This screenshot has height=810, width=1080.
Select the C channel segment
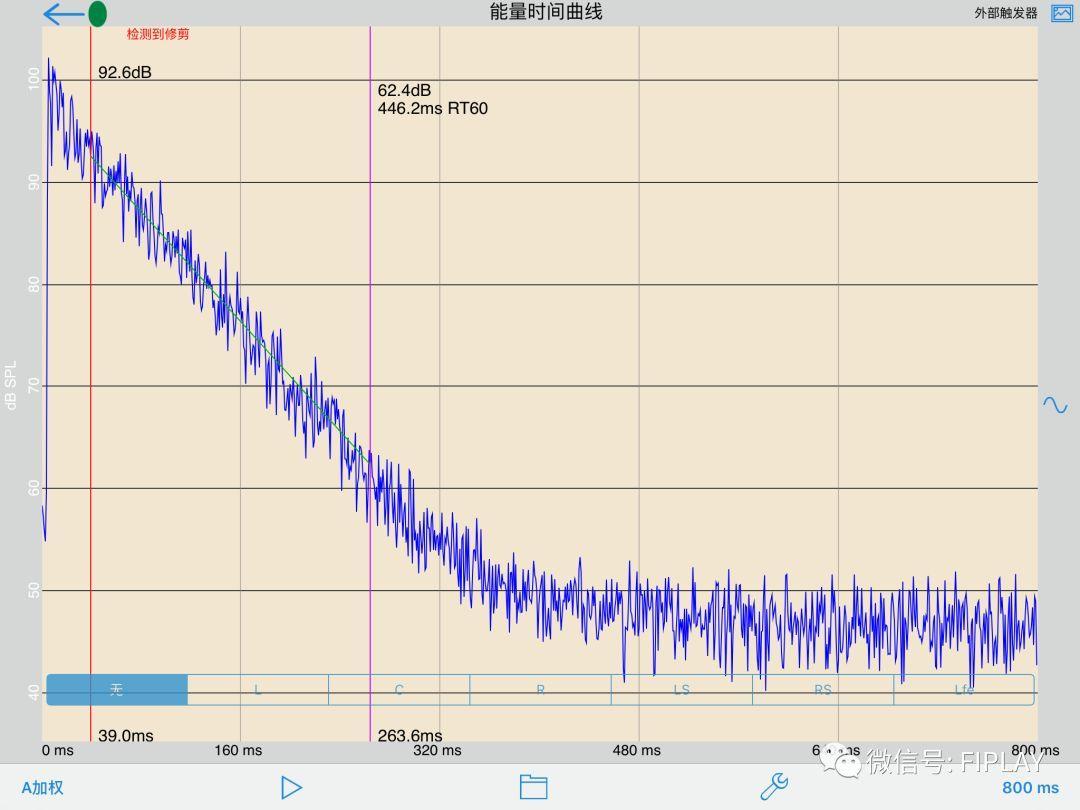(x=399, y=690)
